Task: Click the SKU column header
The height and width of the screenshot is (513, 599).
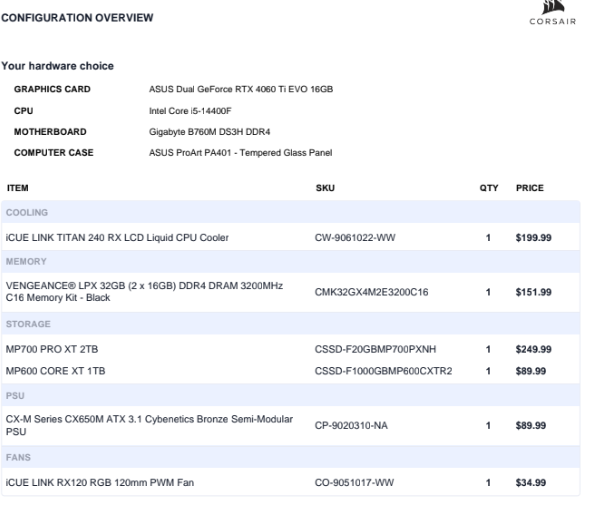Action: click(x=325, y=188)
